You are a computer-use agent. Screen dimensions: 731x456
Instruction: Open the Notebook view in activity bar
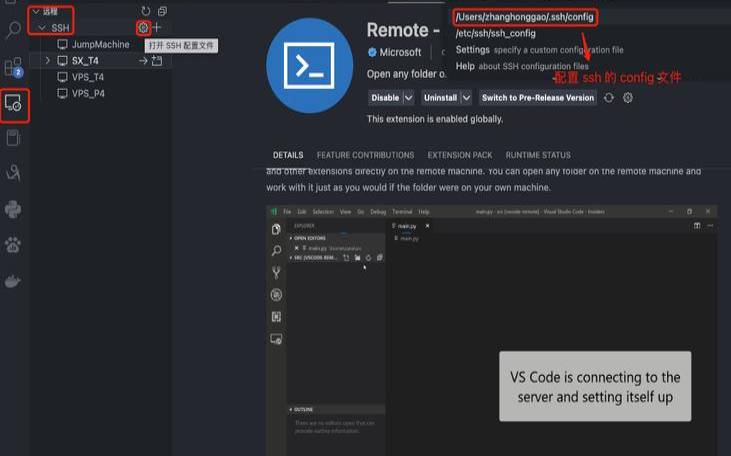pos(13,138)
